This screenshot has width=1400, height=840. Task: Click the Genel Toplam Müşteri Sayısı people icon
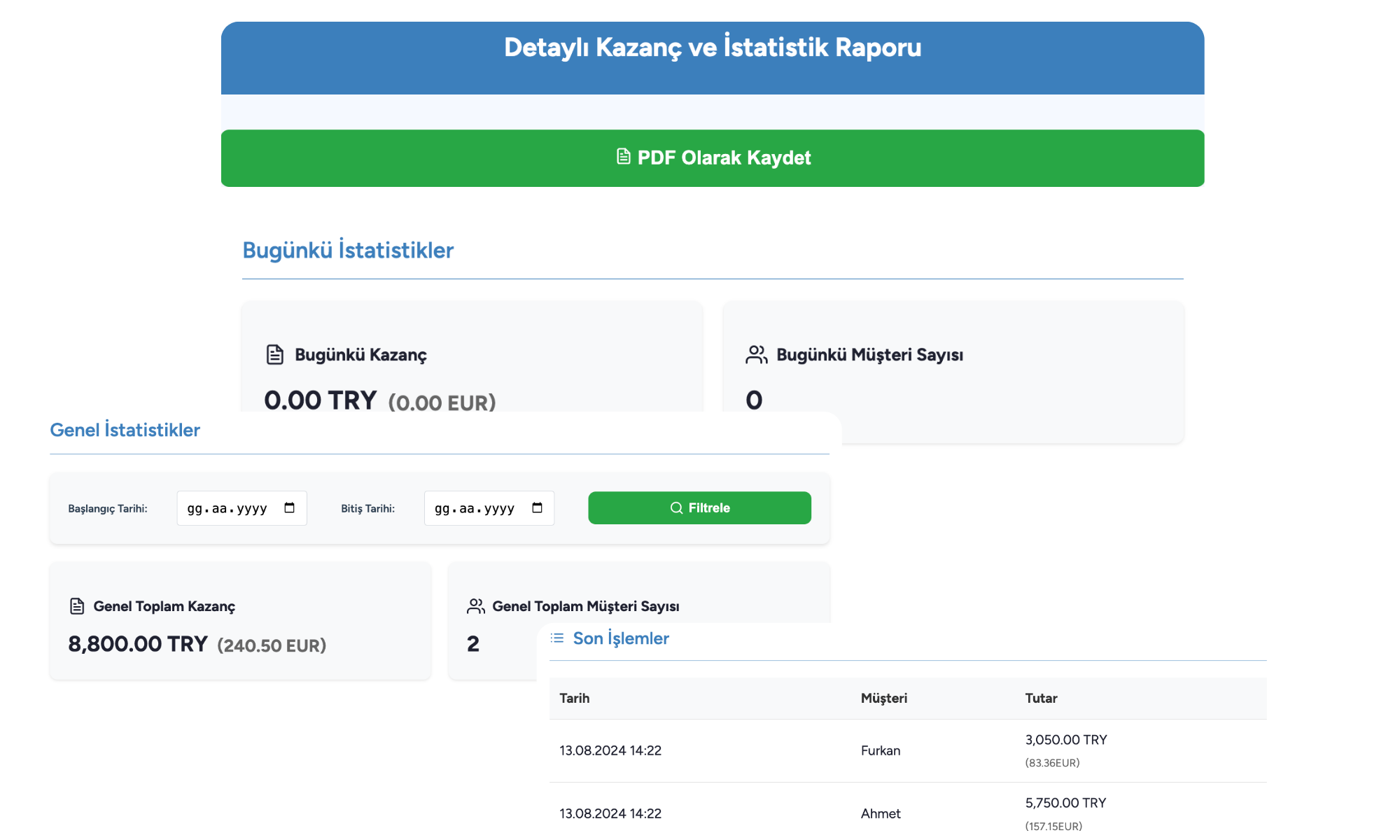476,606
